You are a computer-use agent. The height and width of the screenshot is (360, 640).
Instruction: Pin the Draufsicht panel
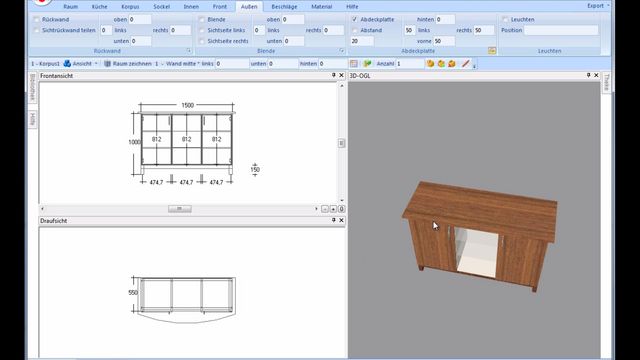click(x=333, y=220)
